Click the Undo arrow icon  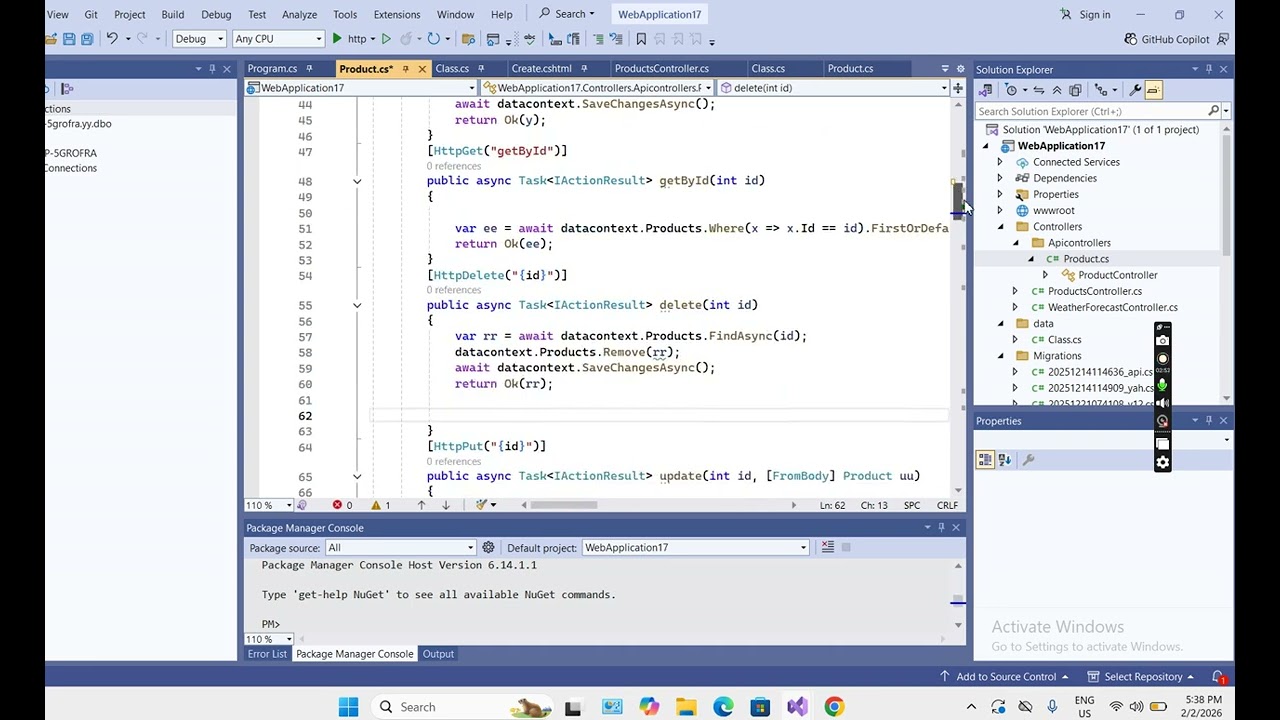click(x=112, y=39)
